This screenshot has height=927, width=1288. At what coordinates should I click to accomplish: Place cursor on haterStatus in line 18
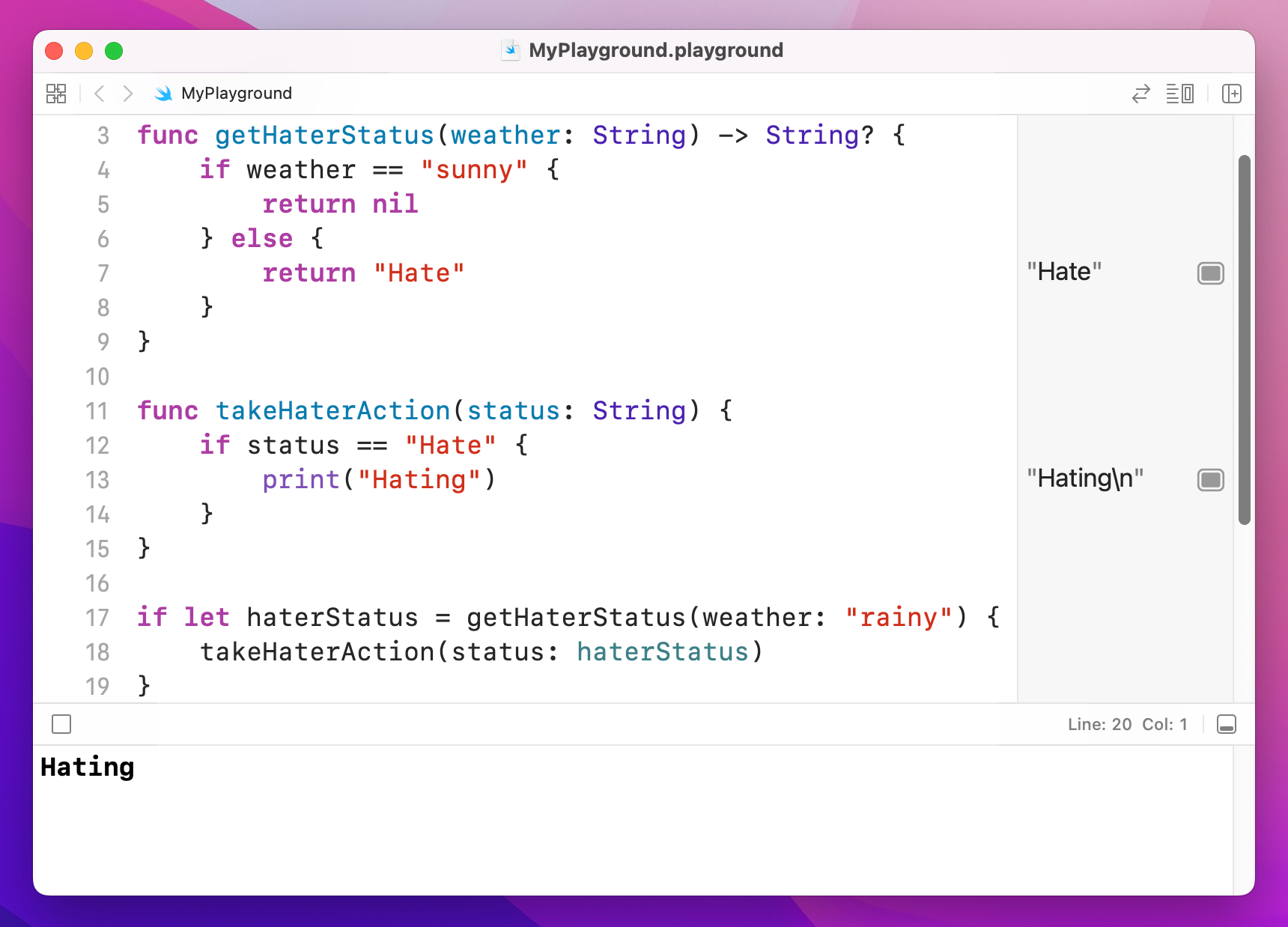[663, 652]
